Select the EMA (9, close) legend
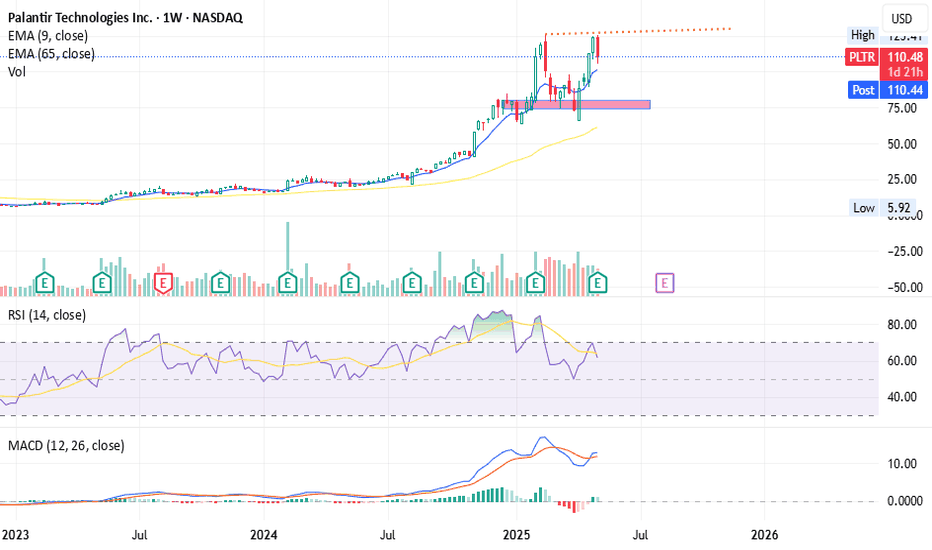The height and width of the screenshot is (550, 932). point(48,36)
